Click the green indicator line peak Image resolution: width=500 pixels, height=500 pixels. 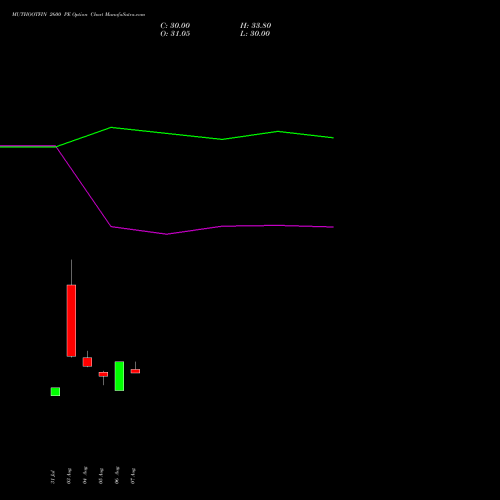click(111, 127)
